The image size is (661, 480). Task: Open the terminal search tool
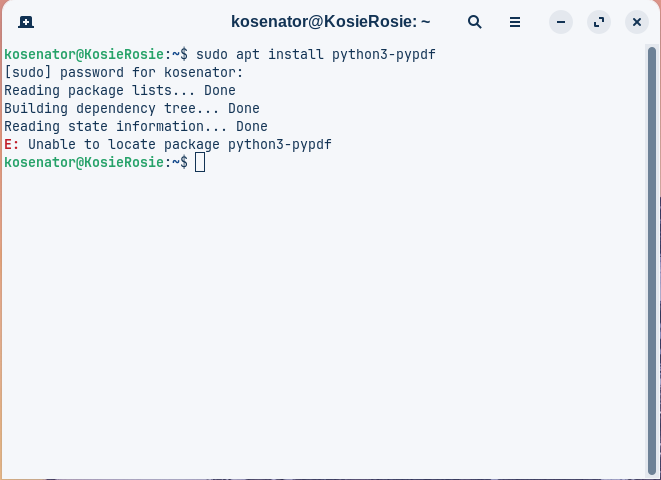pyautogui.click(x=475, y=22)
